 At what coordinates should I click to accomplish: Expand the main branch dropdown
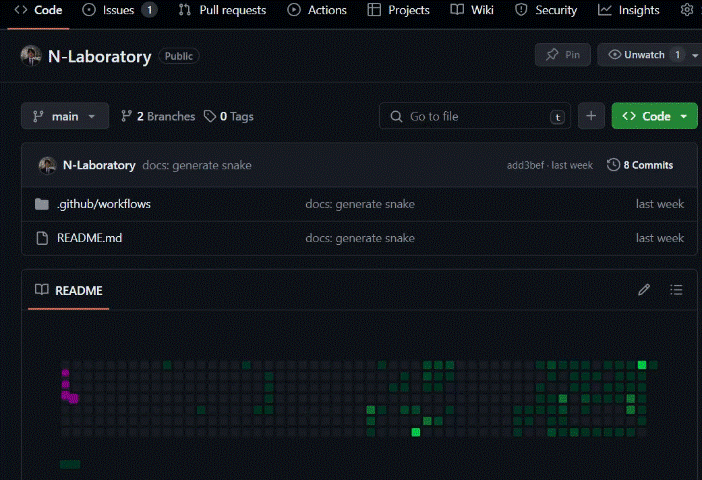pos(65,116)
